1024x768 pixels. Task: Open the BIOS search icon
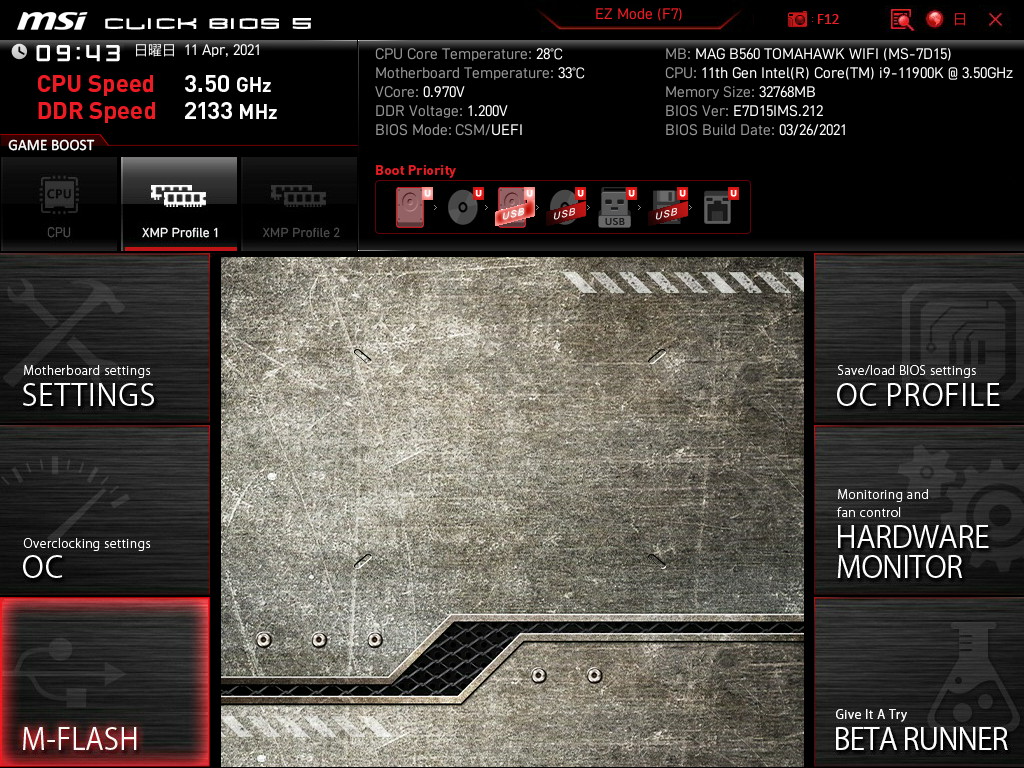click(x=902, y=20)
